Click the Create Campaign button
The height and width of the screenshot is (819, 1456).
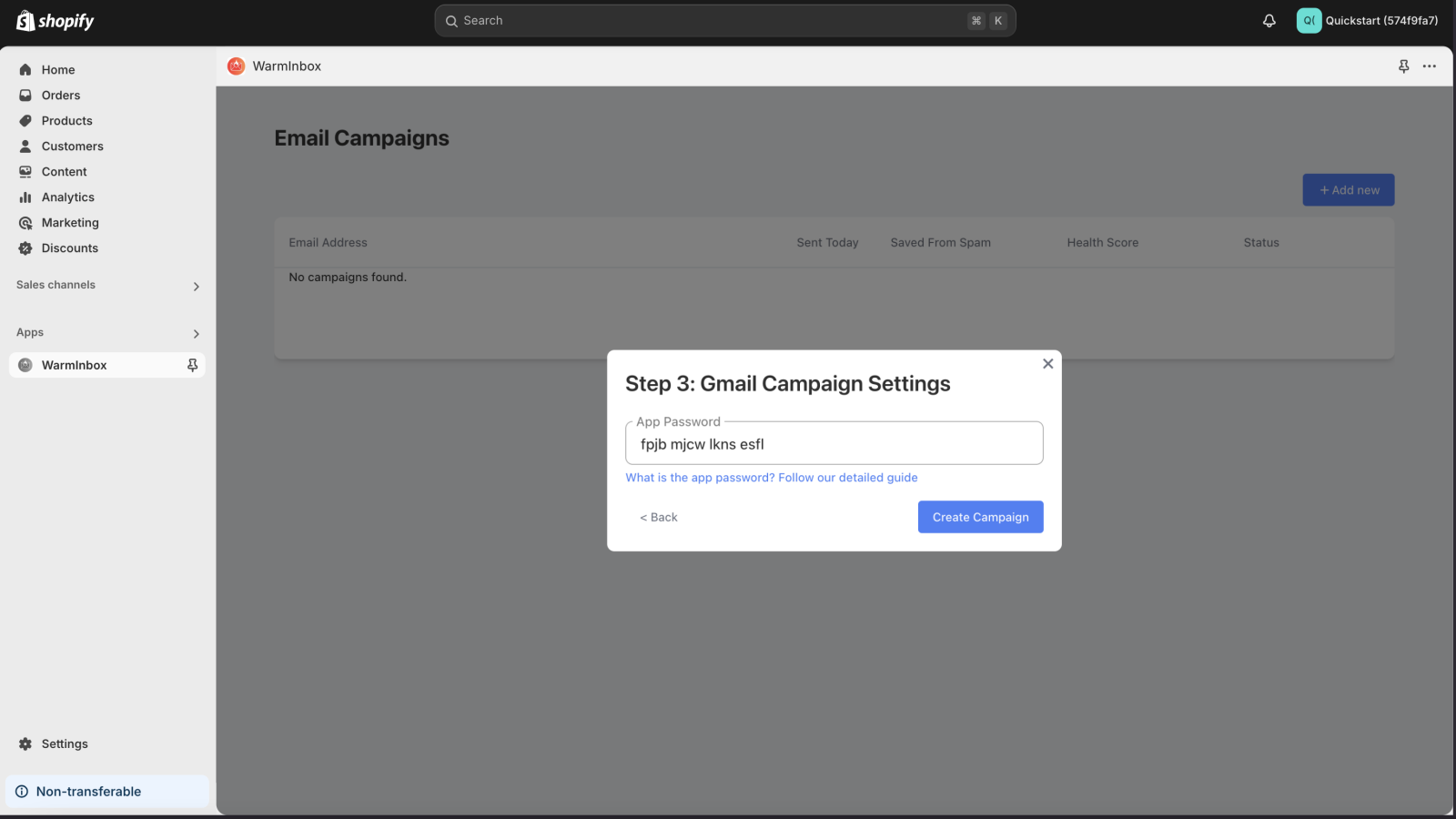click(x=980, y=517)
